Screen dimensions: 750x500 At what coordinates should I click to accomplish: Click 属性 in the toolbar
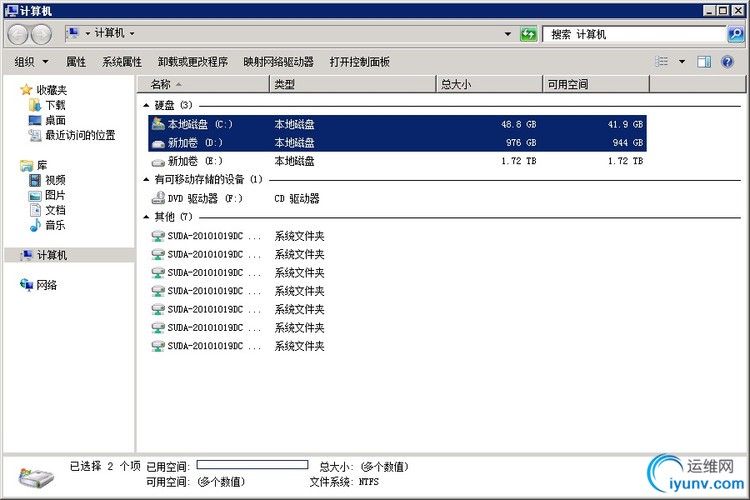[76, 62]
